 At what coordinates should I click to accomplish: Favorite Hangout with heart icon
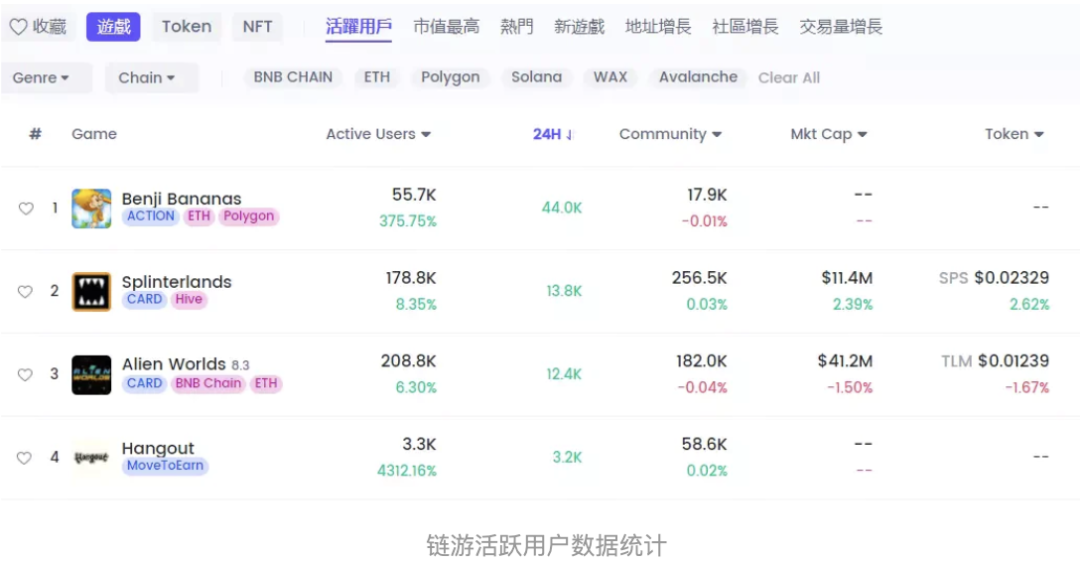click(x=25, y=457)
